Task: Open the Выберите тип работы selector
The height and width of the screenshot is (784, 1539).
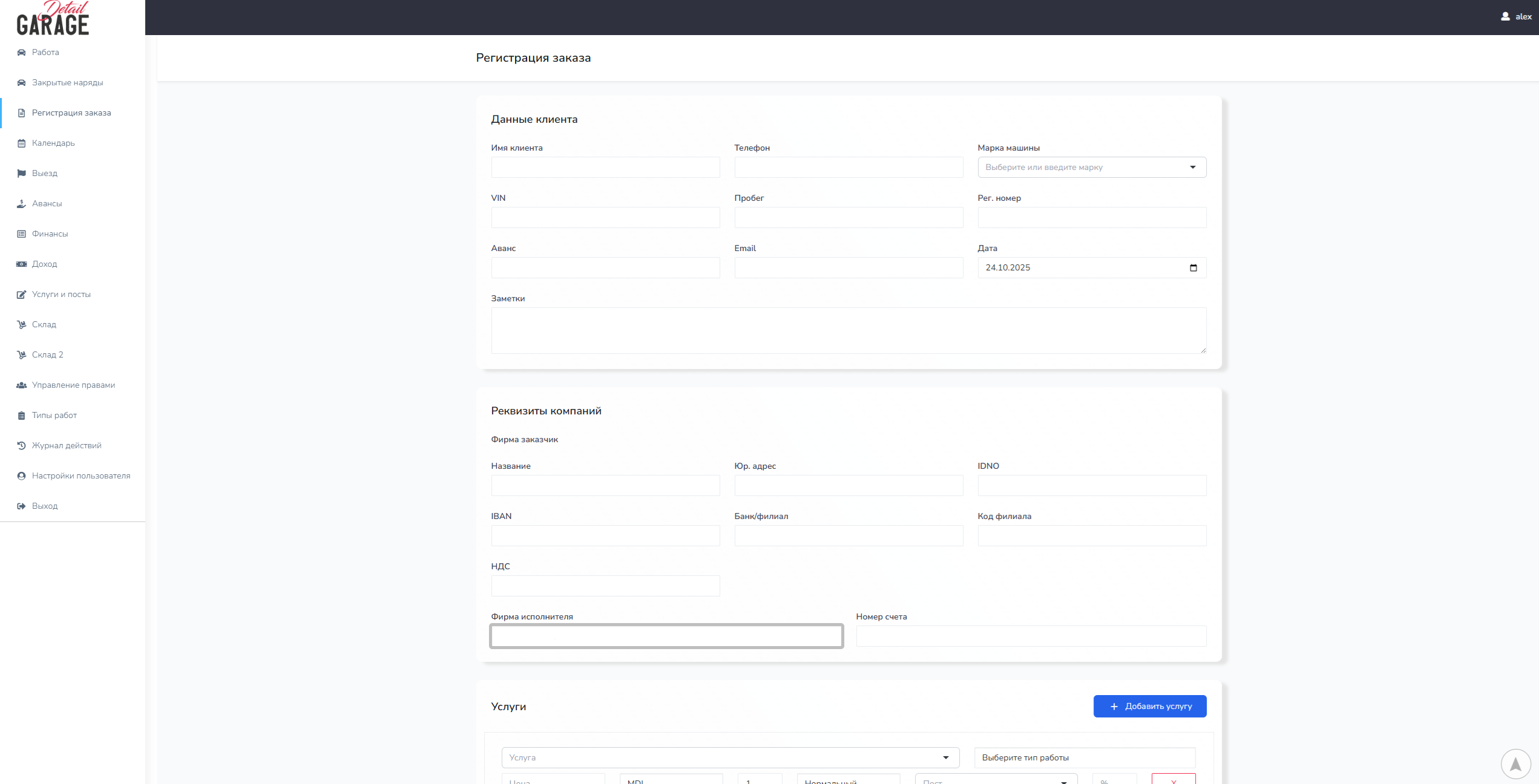Action: [1084, 757]
